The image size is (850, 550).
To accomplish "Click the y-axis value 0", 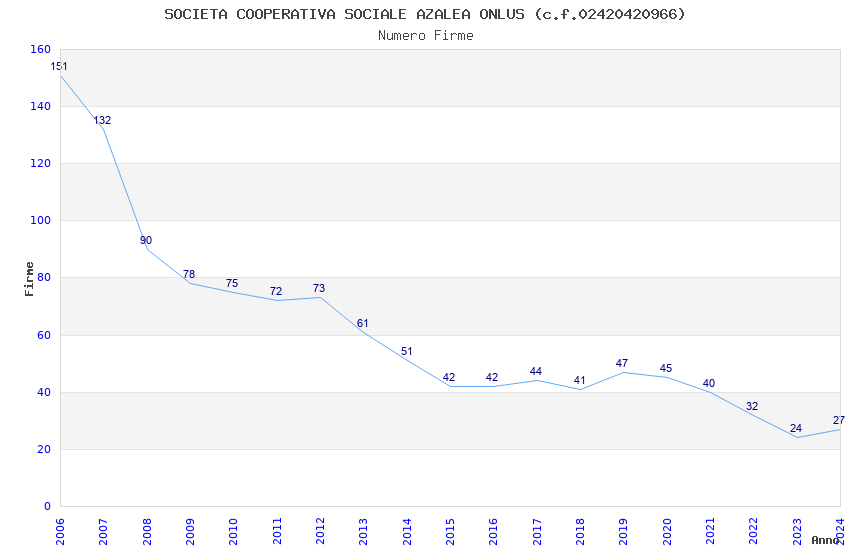I will point(47,506).
